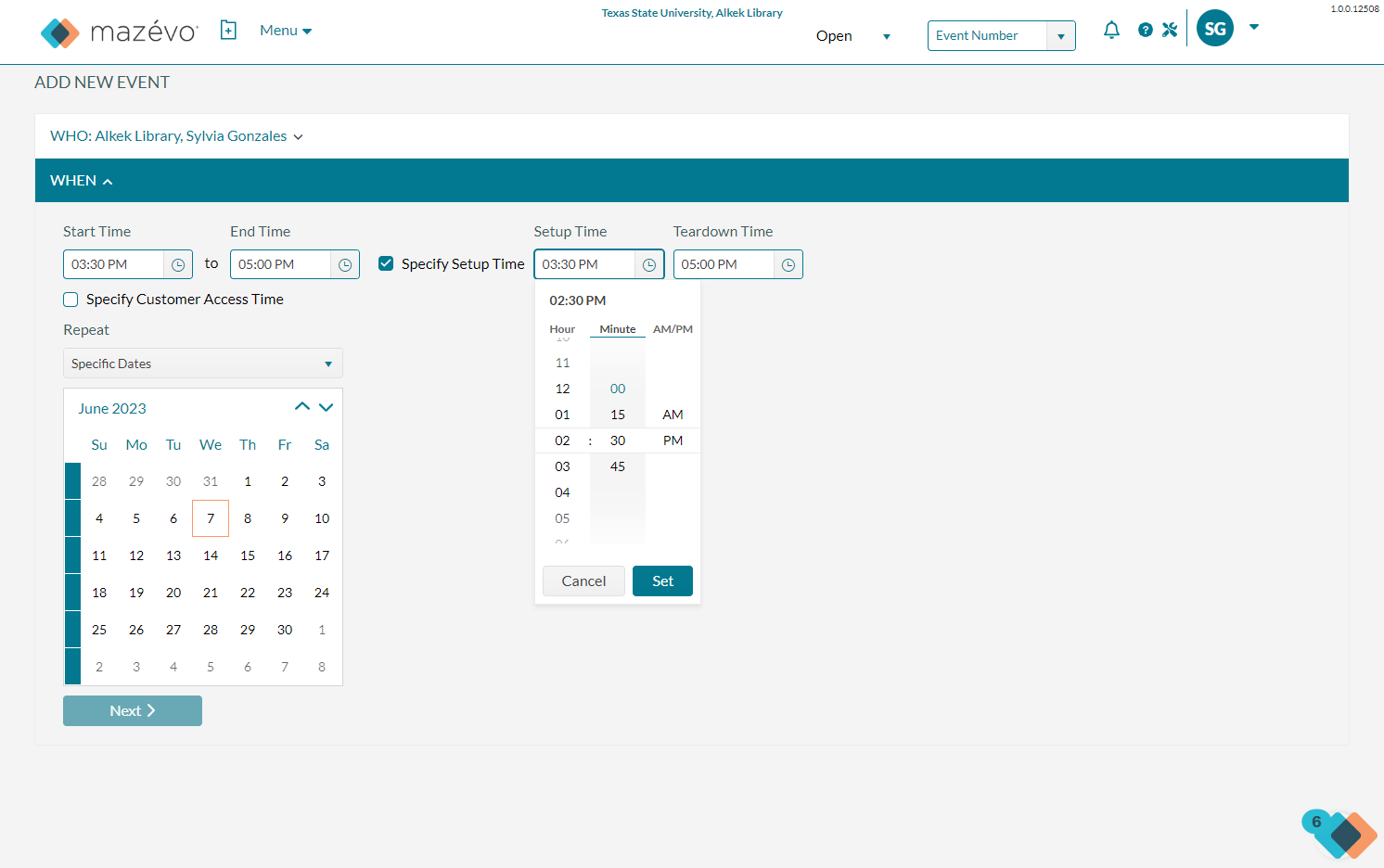Go to previous month in calendar
Viewport: 1384px width, 868px height.
(x=302, y=407)
